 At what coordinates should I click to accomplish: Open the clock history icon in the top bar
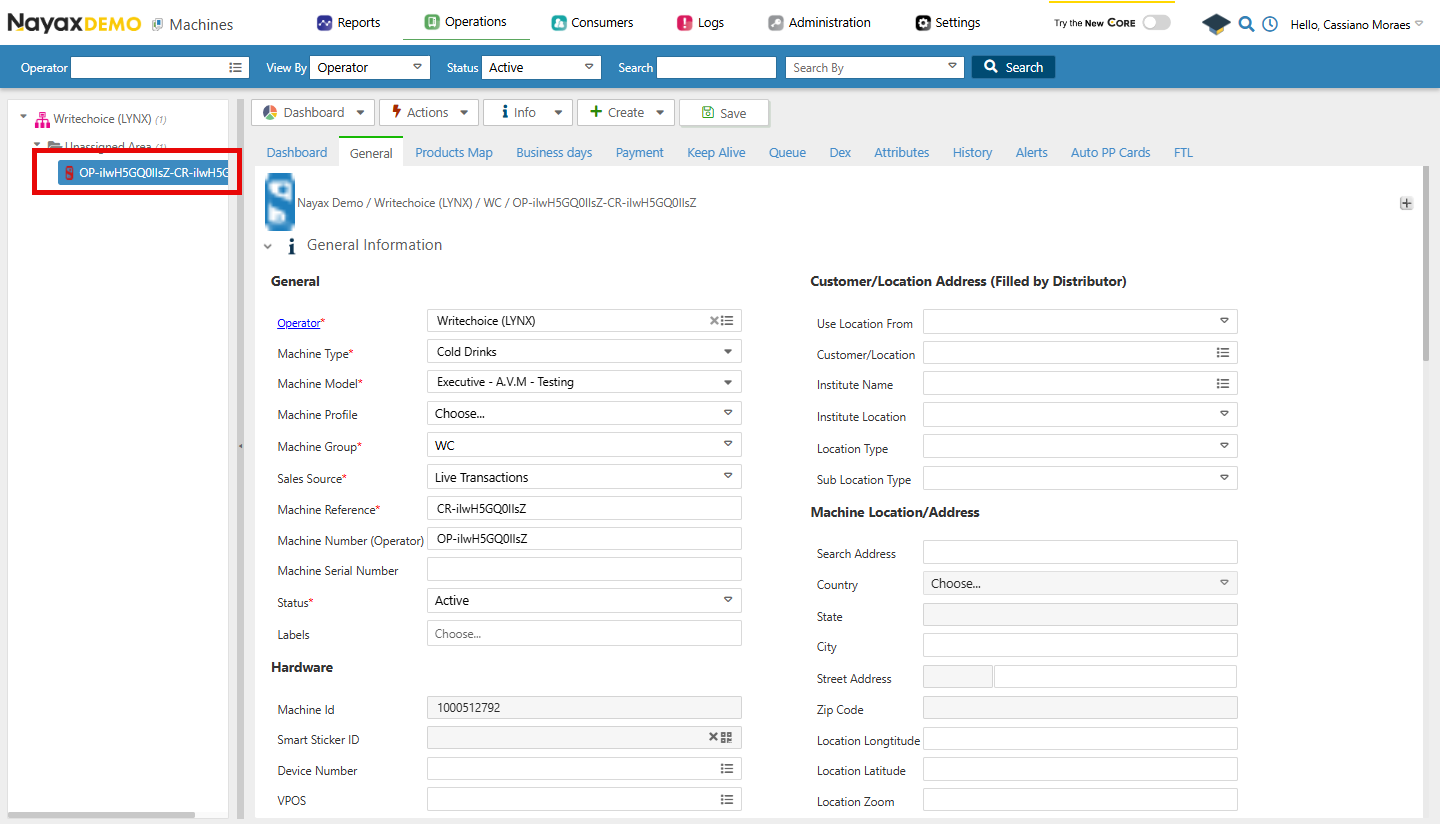[x=1270, y=24]
